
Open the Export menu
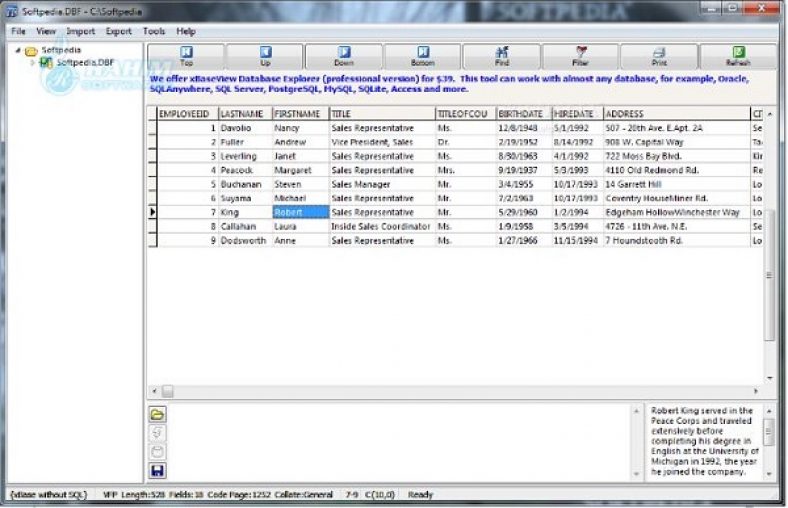(x=118, y=31)
